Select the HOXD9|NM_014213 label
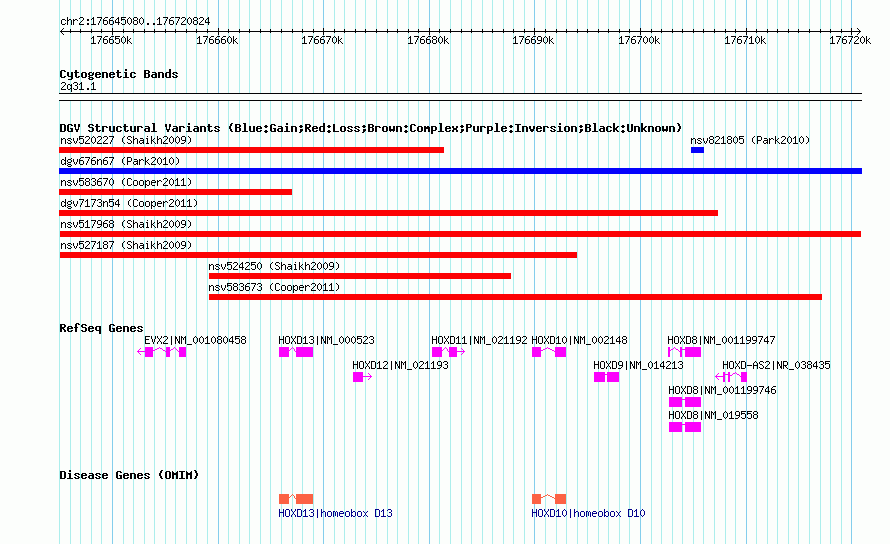 639,365
